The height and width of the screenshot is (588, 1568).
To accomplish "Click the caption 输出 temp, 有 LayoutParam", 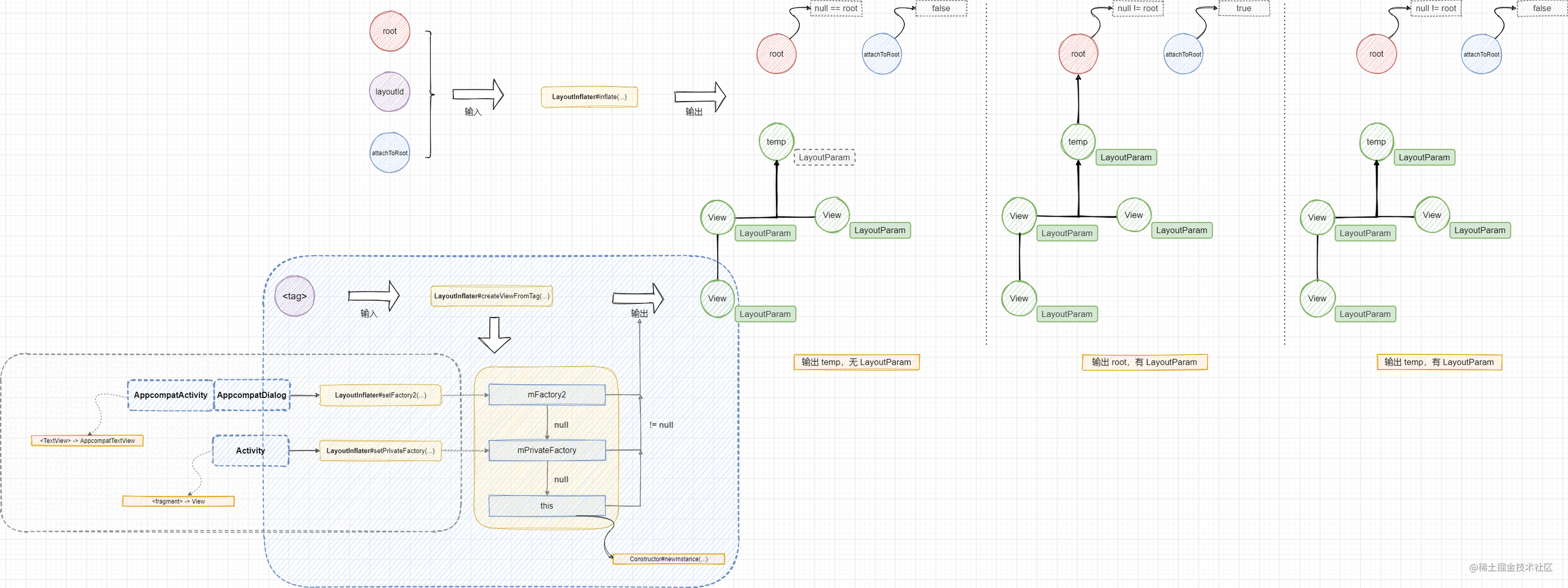I will click(1439, 362).
